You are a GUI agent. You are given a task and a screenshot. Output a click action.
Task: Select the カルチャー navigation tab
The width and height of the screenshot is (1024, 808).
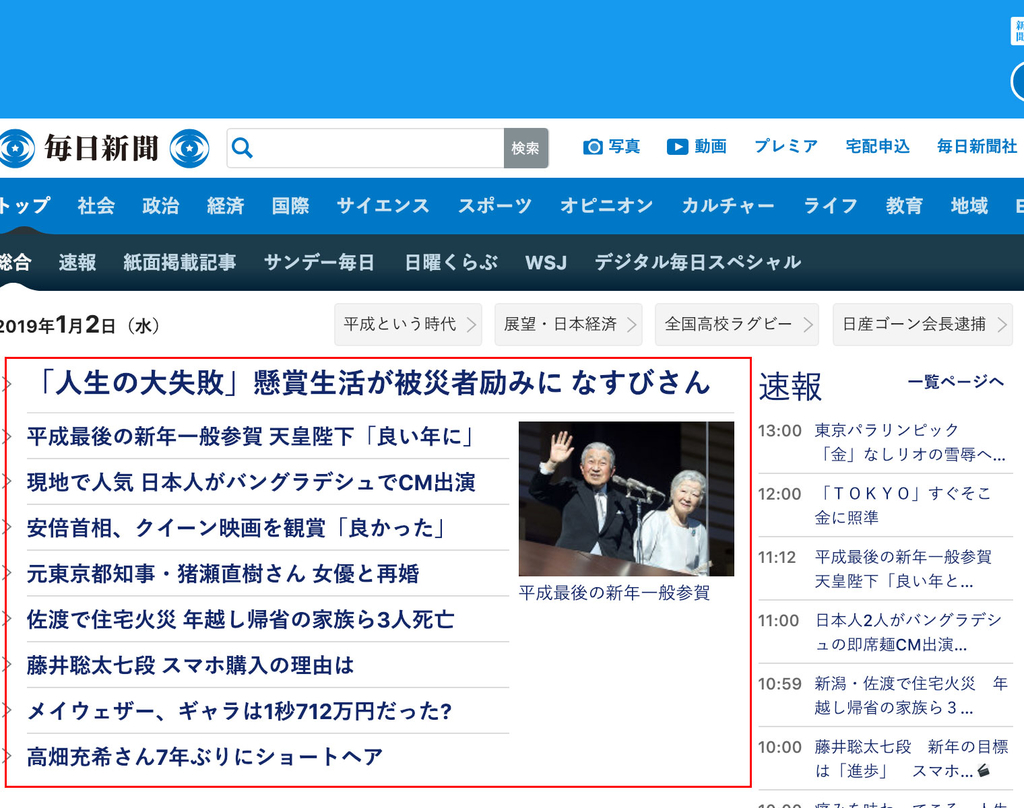tap(728, 206)
